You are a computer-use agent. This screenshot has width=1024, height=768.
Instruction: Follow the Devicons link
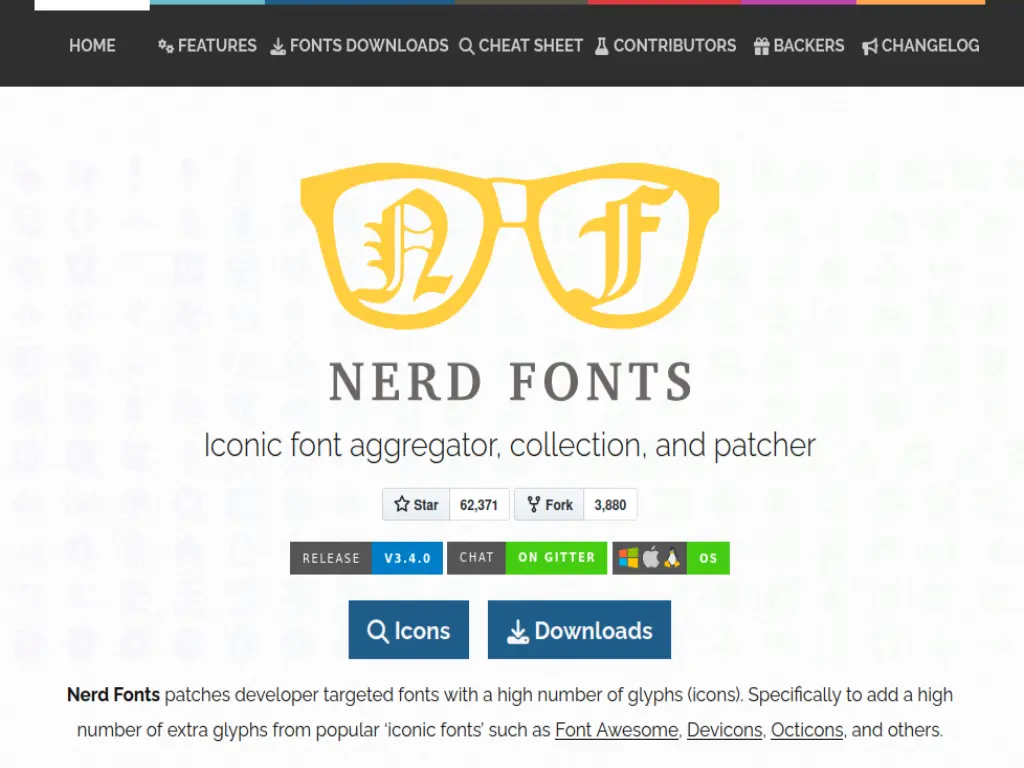pyautogui.click(x=724, y=730)
